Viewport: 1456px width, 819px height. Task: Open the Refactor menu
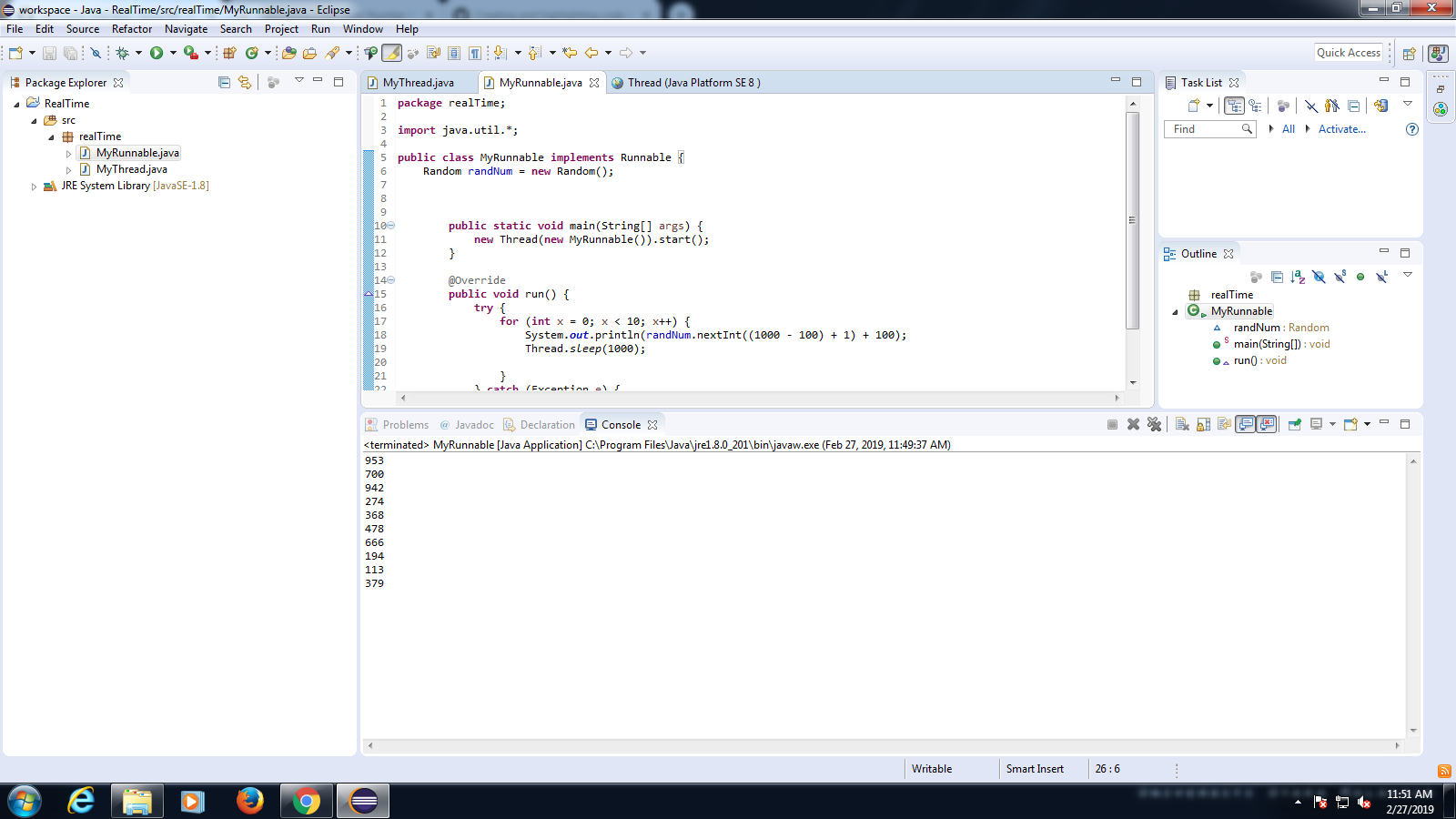coord(132,29)
